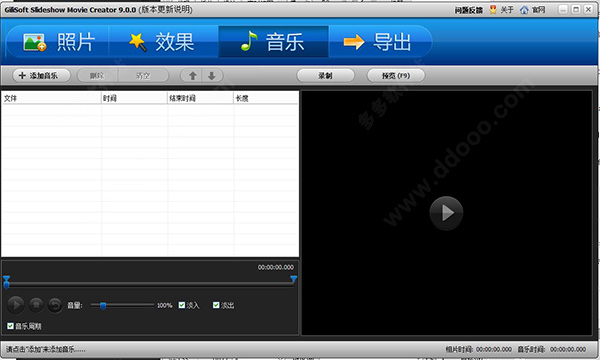This screenshot has height=360, width=600.
Task: Click the 录制 record button
Action: 326,76
